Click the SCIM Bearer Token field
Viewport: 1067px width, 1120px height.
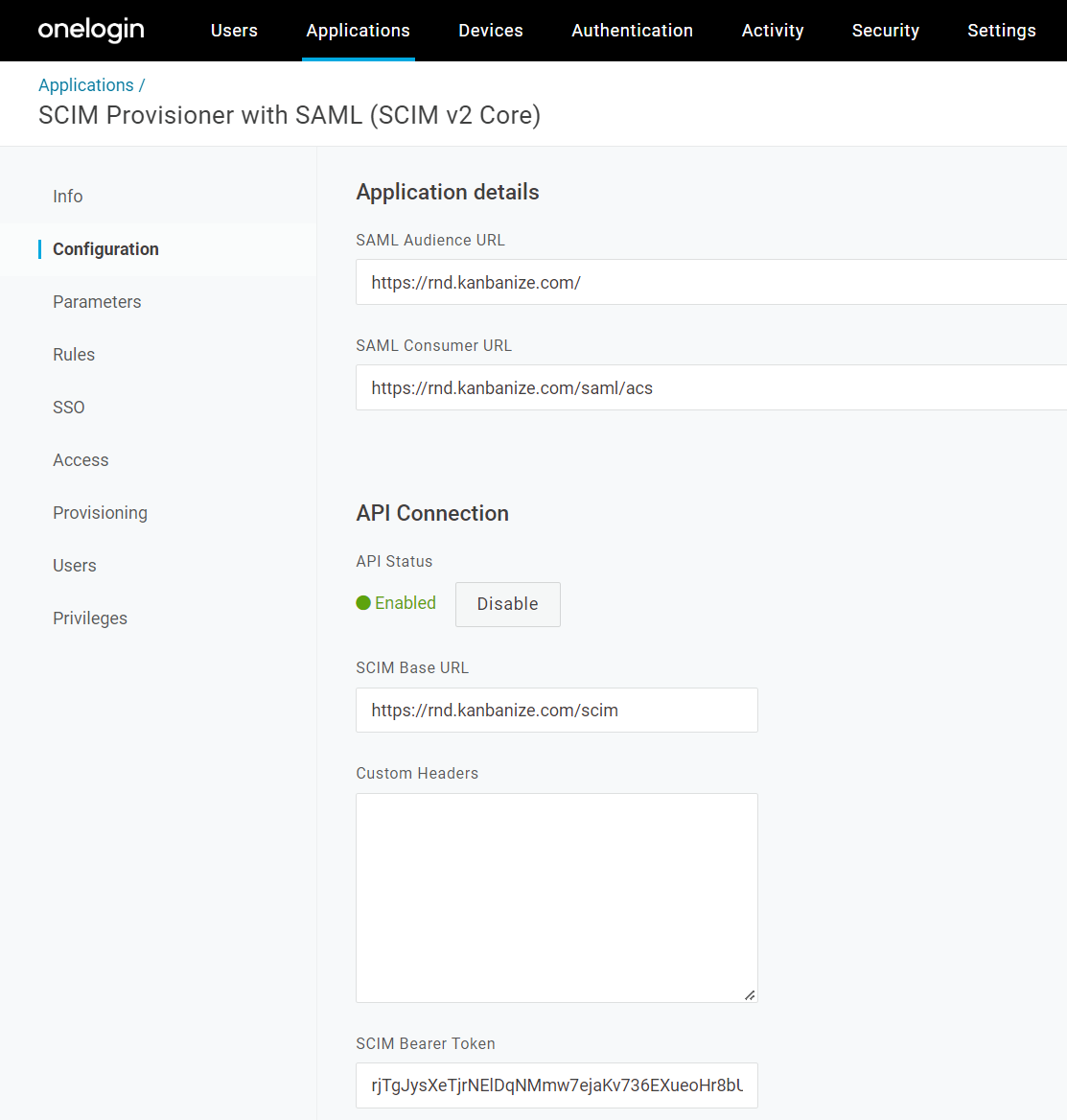[x=557, y=1085]
